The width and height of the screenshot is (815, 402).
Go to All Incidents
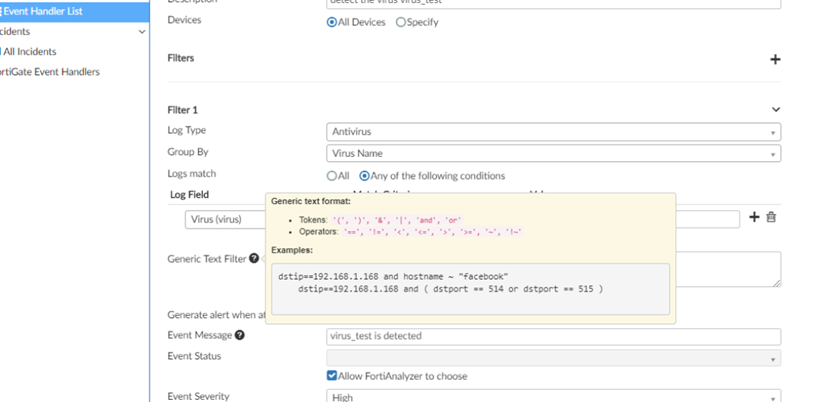point(30,52)
